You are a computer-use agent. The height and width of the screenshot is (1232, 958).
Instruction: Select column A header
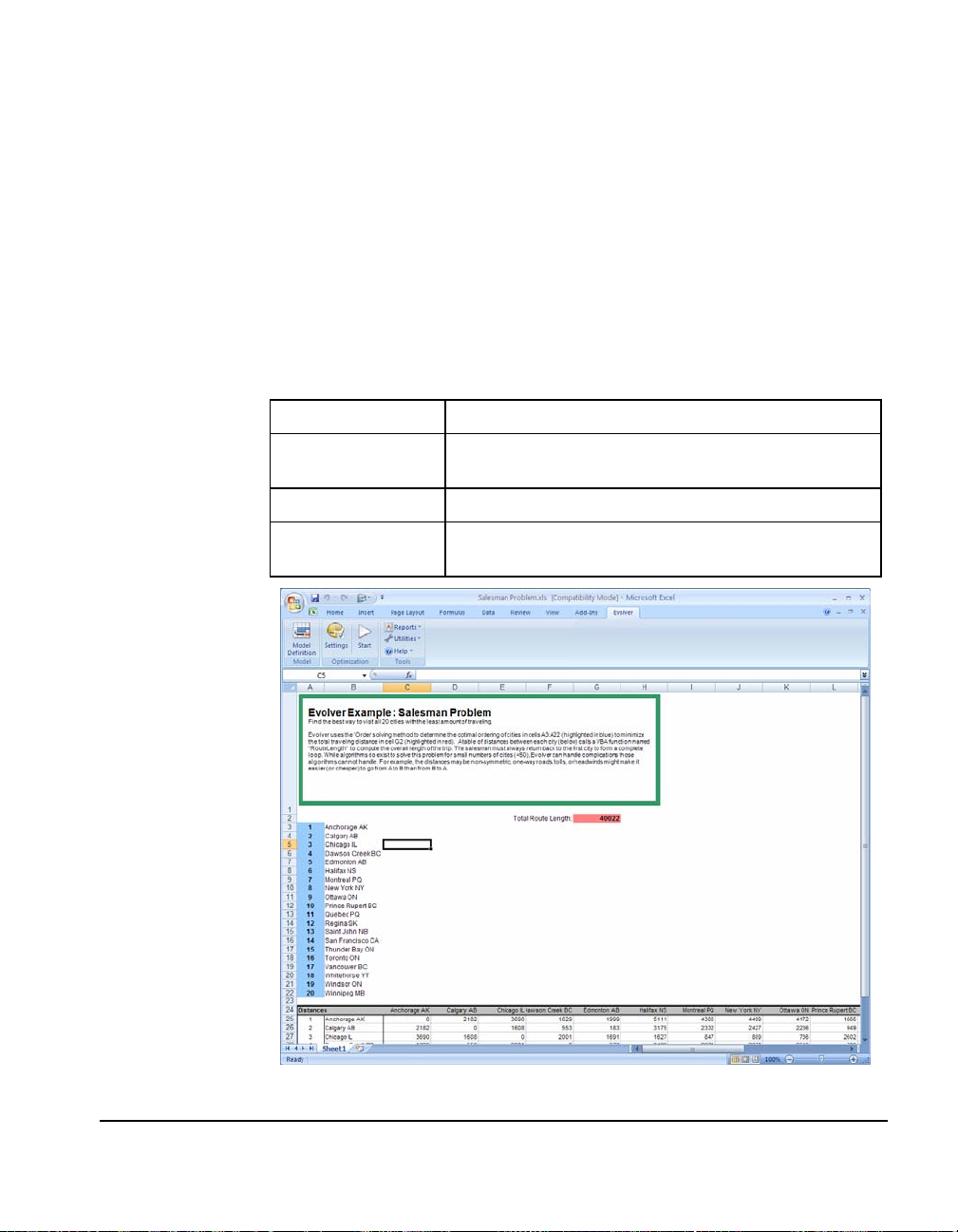pos(310,687)
